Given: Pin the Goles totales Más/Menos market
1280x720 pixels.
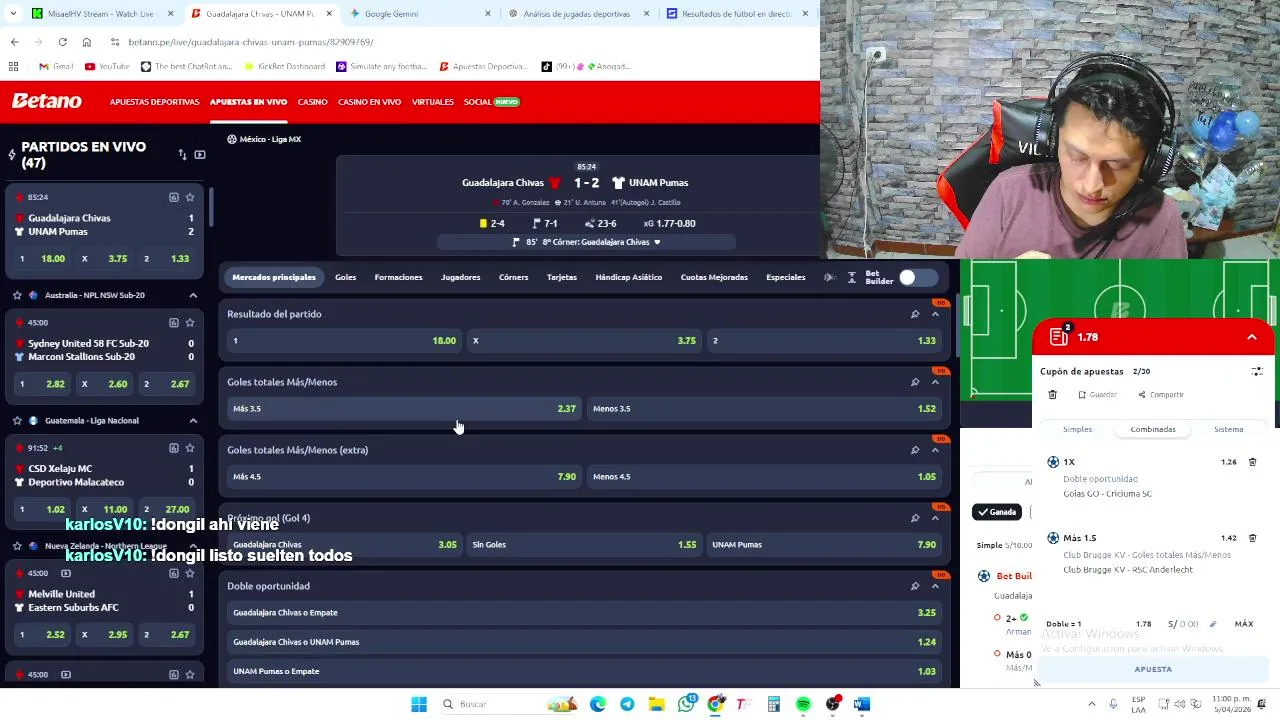Looking at the screenshot, I should point(915,382).
